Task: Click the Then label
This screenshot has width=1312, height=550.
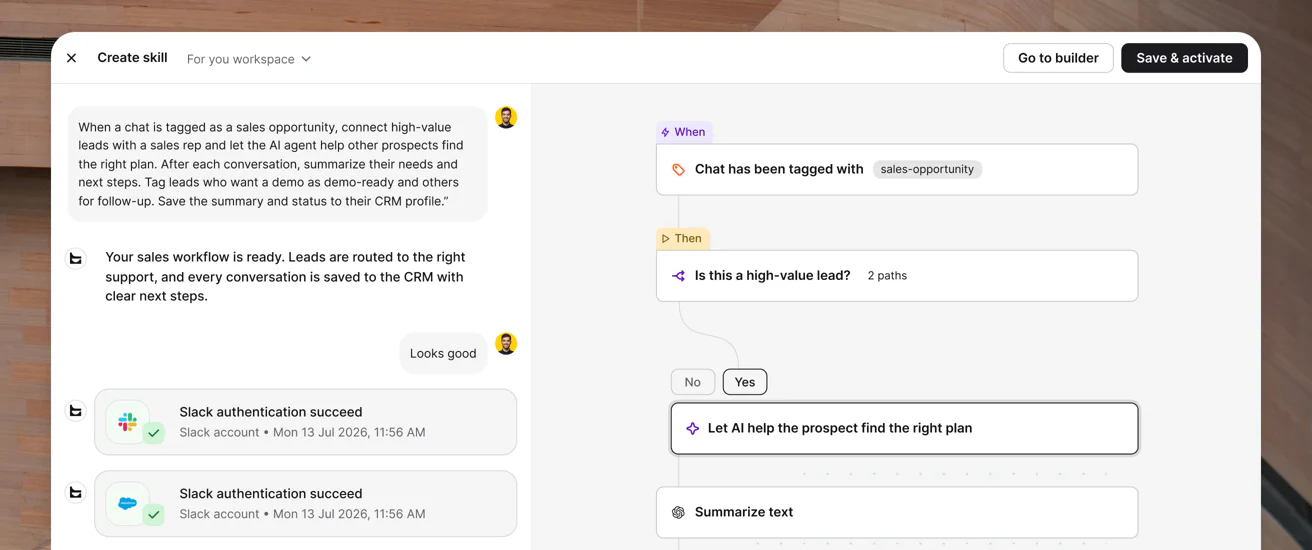Action: (x=683, y=239)
